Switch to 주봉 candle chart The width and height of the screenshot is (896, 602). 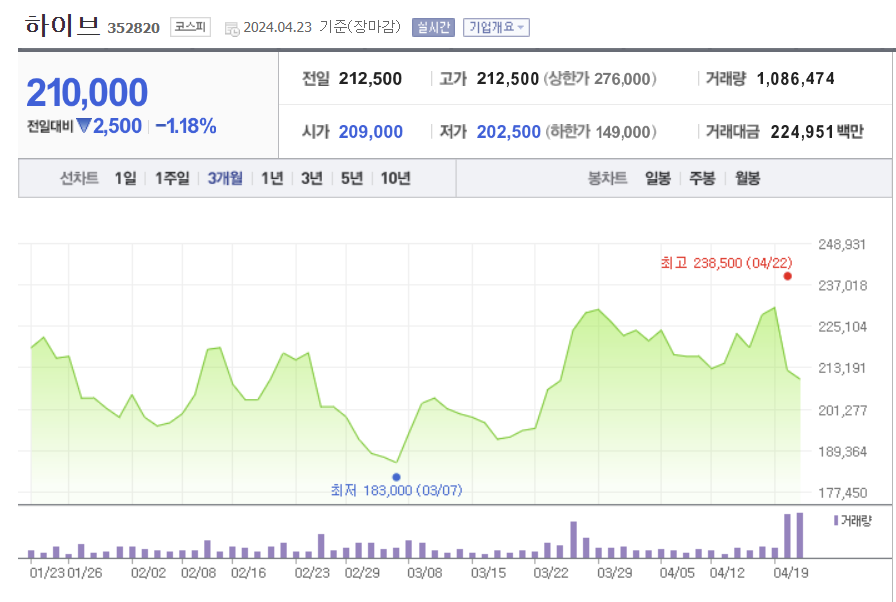tap(702, 178)
